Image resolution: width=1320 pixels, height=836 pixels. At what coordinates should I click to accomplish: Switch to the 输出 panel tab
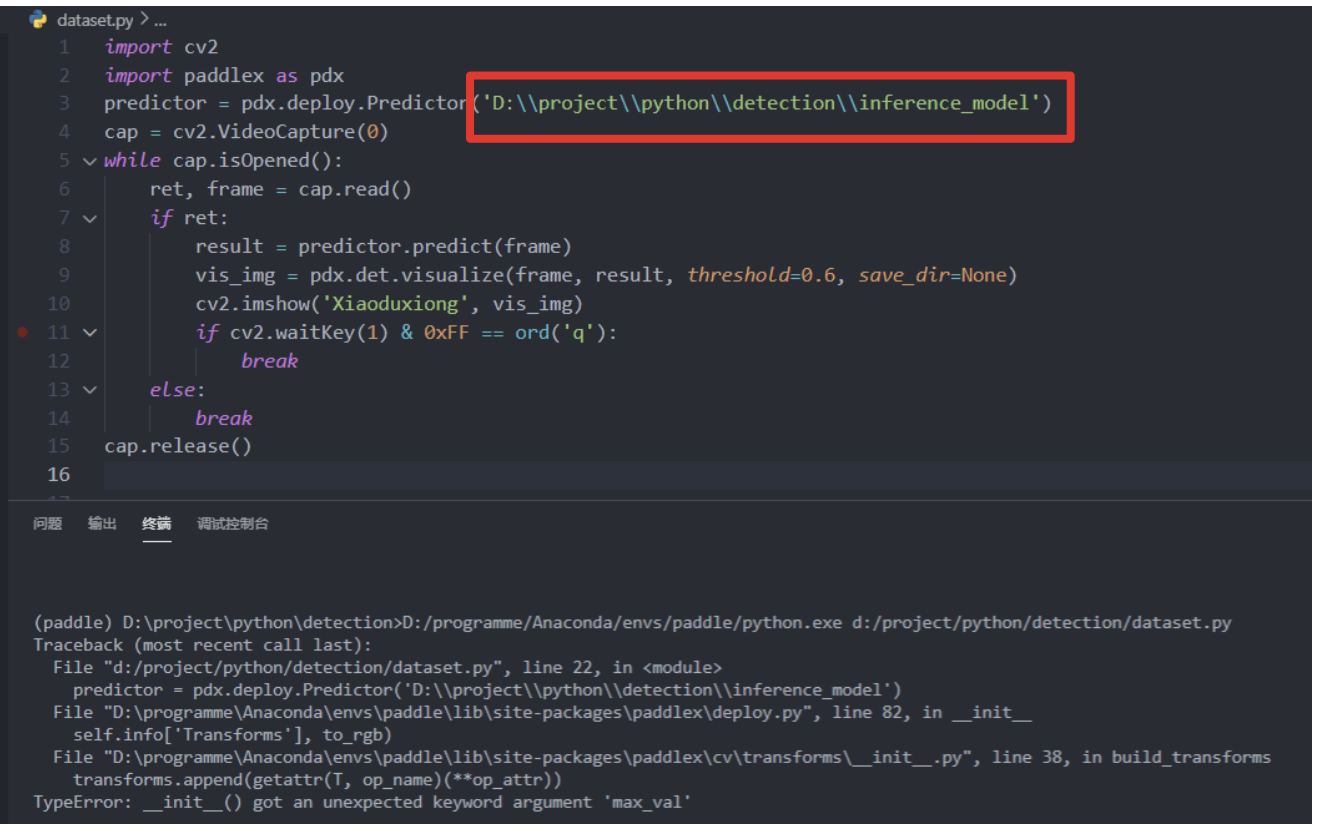click(x=101, y=523)
